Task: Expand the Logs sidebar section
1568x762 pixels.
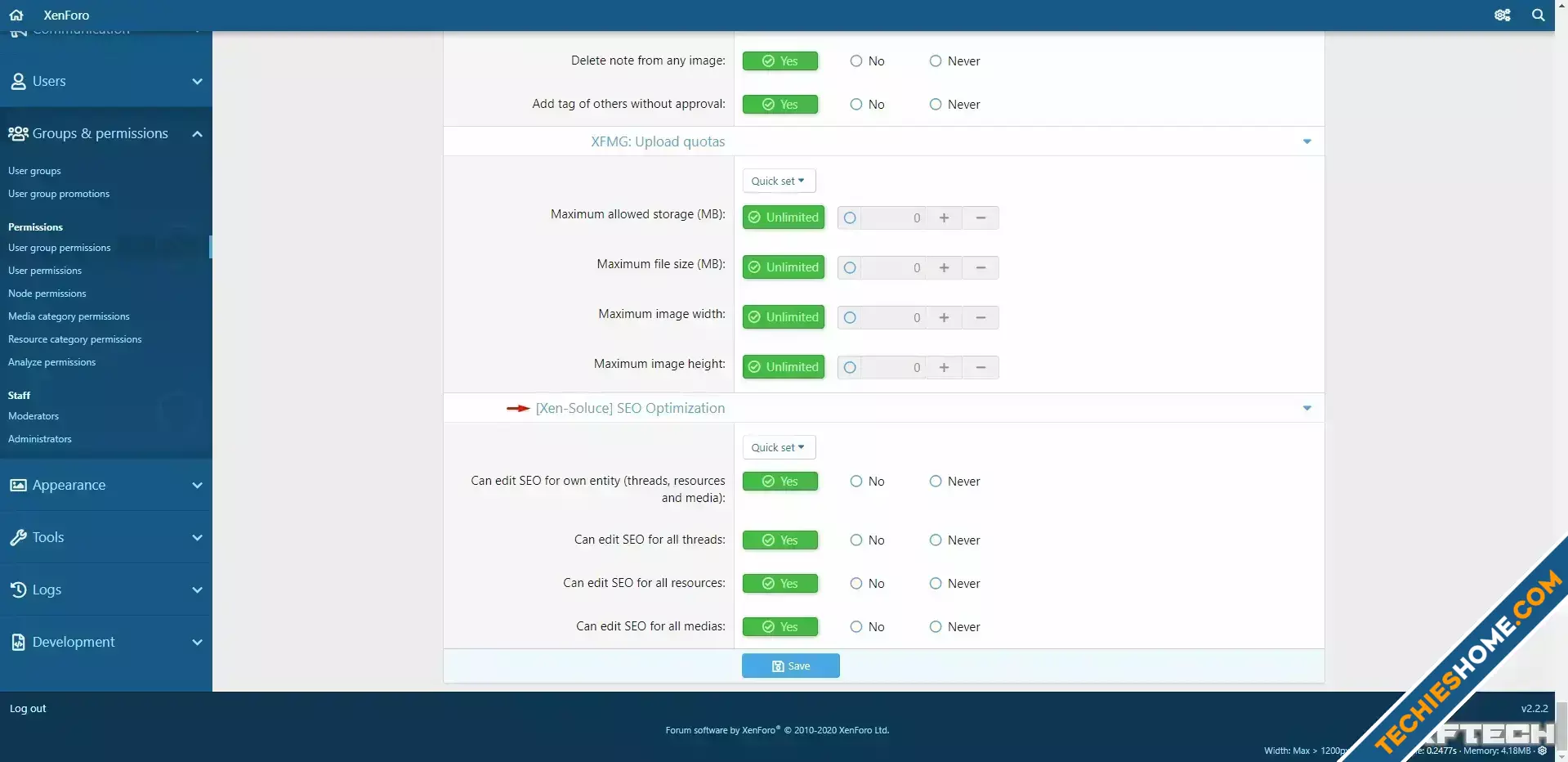Action: click(x=197, y=589)
